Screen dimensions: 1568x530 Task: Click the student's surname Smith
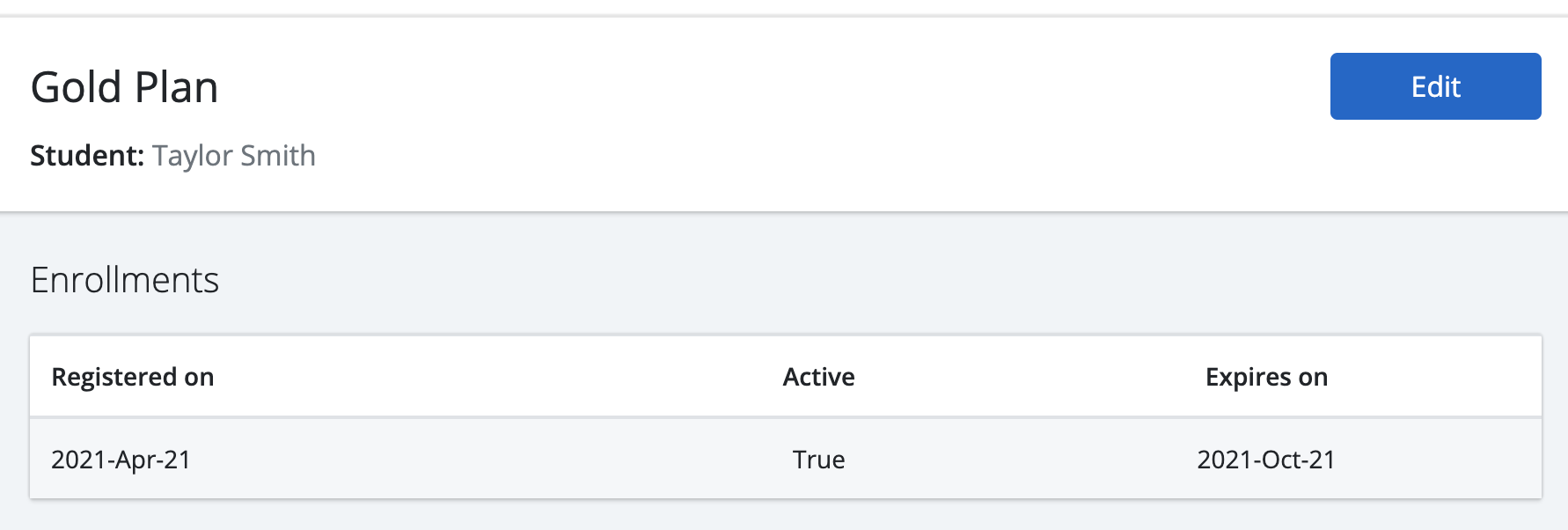coord(277,156)
